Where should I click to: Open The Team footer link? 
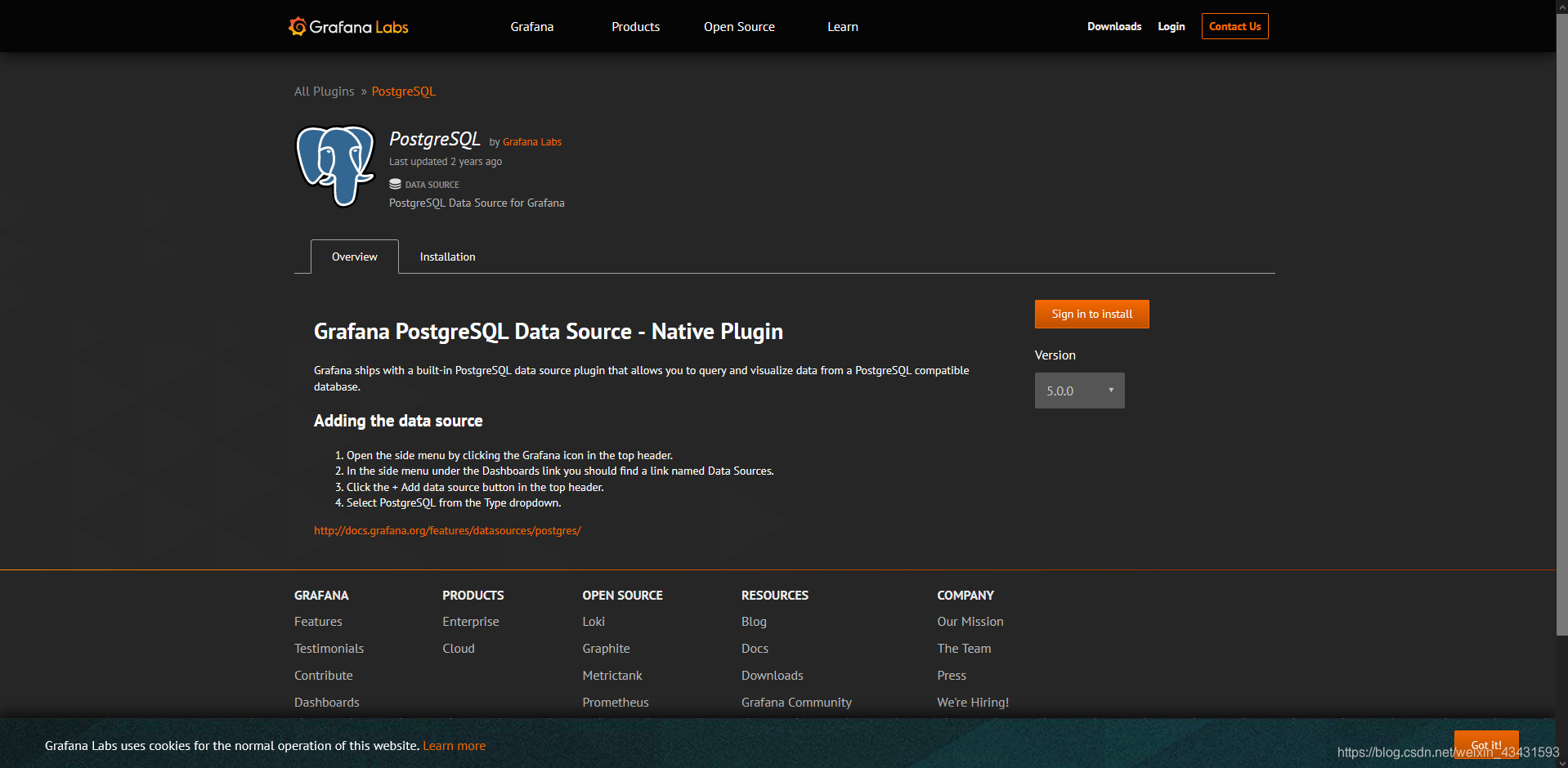[x=964, y=649]
